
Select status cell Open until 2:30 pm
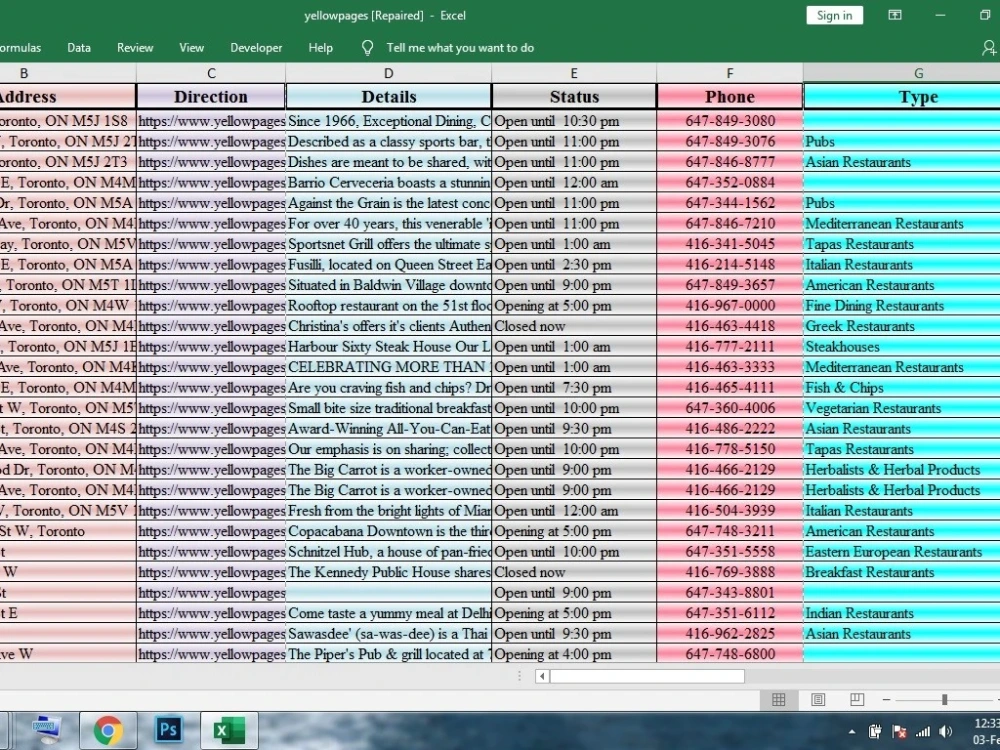pos(574,264)
